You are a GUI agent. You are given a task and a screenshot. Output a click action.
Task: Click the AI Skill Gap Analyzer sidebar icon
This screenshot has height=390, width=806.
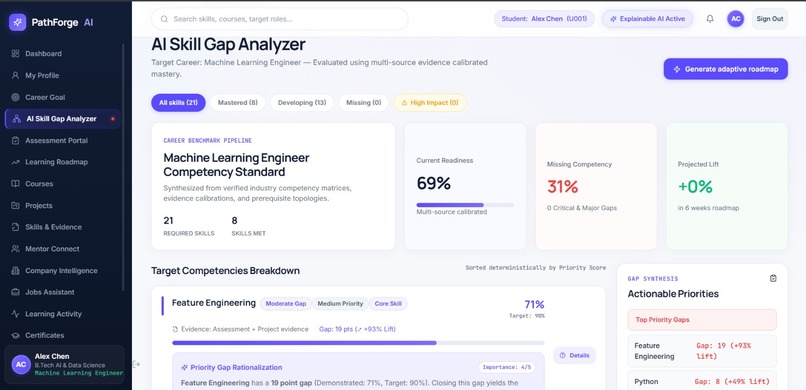pyautogui.click(x=16, y=119)
